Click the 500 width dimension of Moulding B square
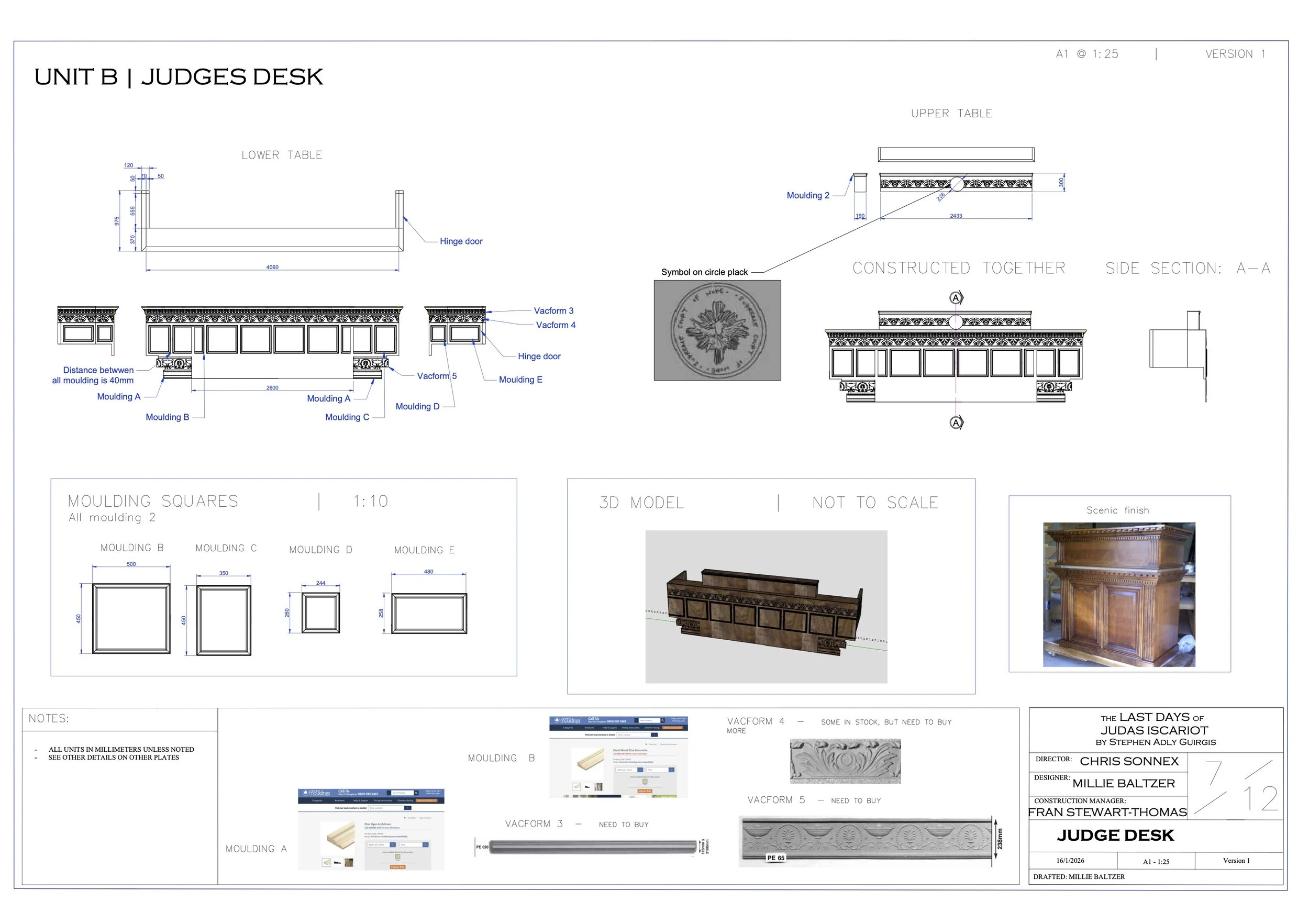The image size is (1309, 924). (131, 564)
